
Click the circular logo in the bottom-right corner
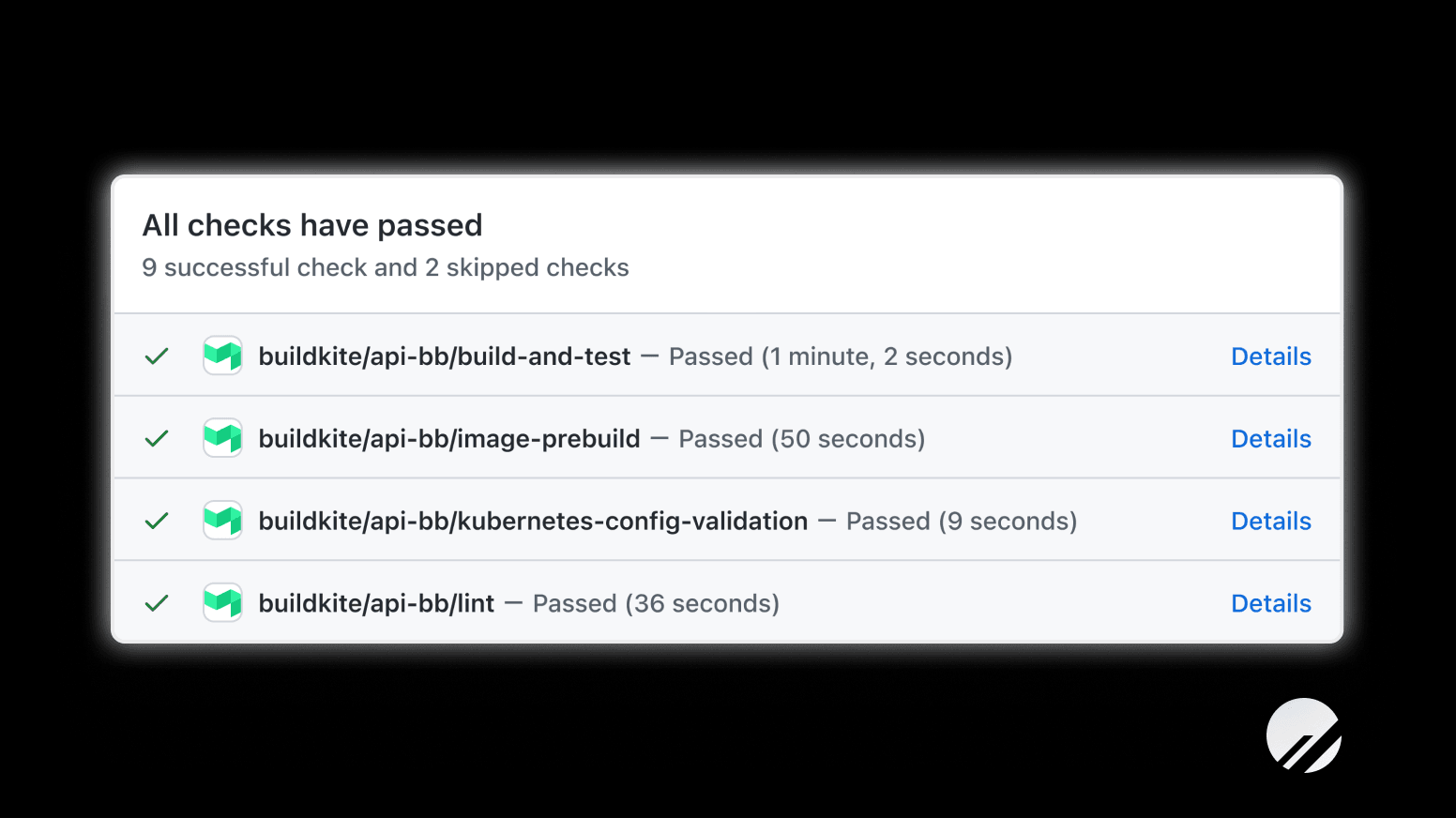[1304, 735]
